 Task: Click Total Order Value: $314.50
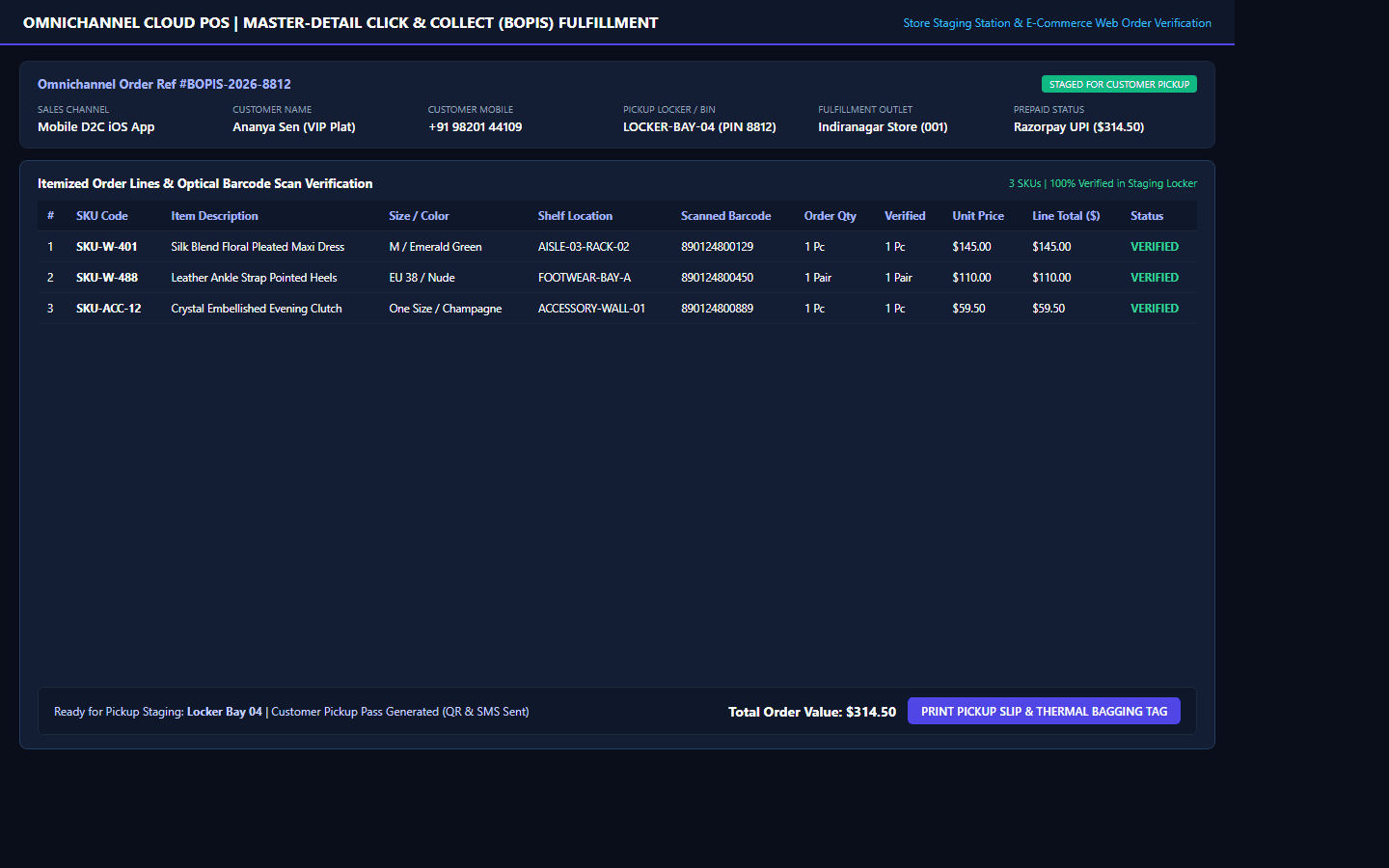coord(812,712)
